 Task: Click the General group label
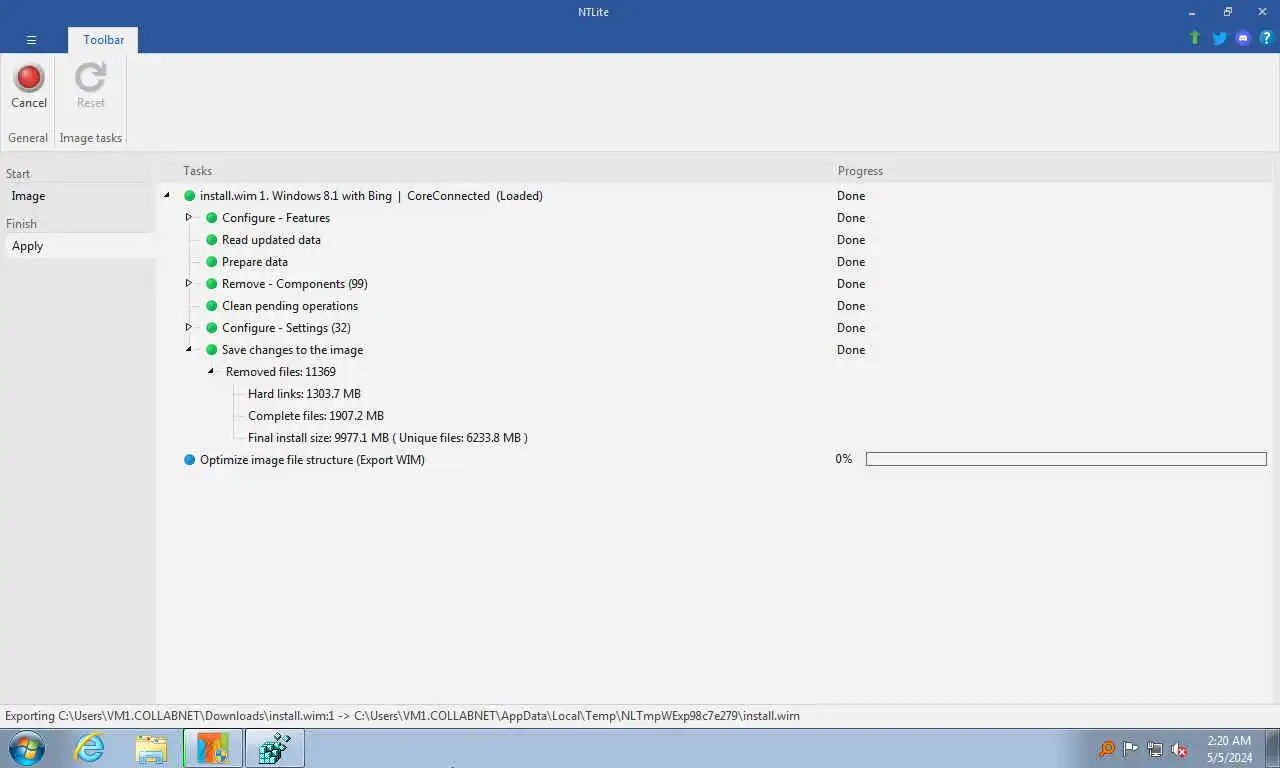tap(28, 138)
